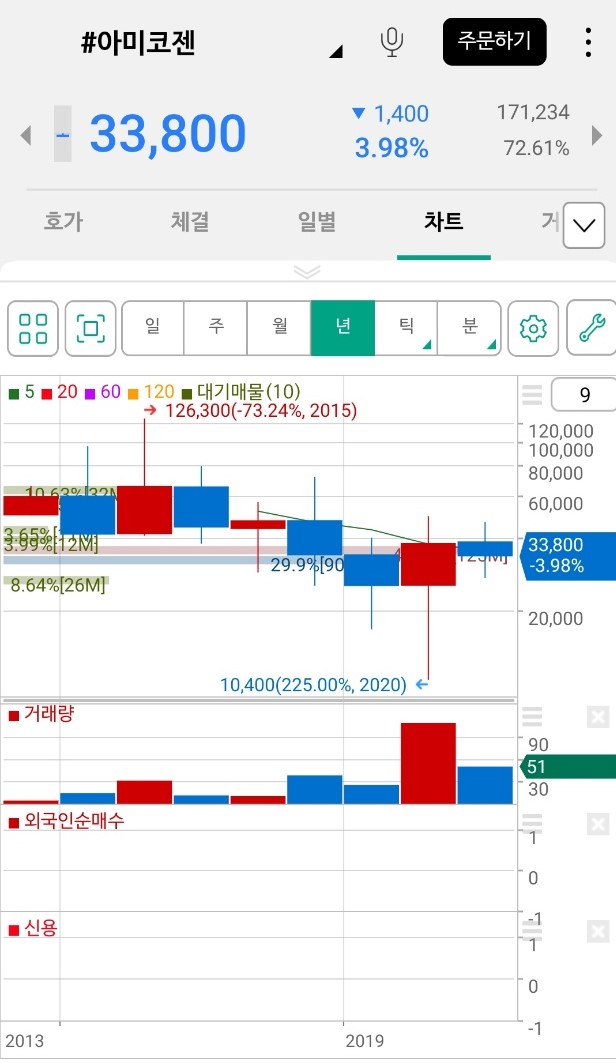The image size is (616, 1063).
Task: Go to previous stock with left arrow
Action: point(26,135)
